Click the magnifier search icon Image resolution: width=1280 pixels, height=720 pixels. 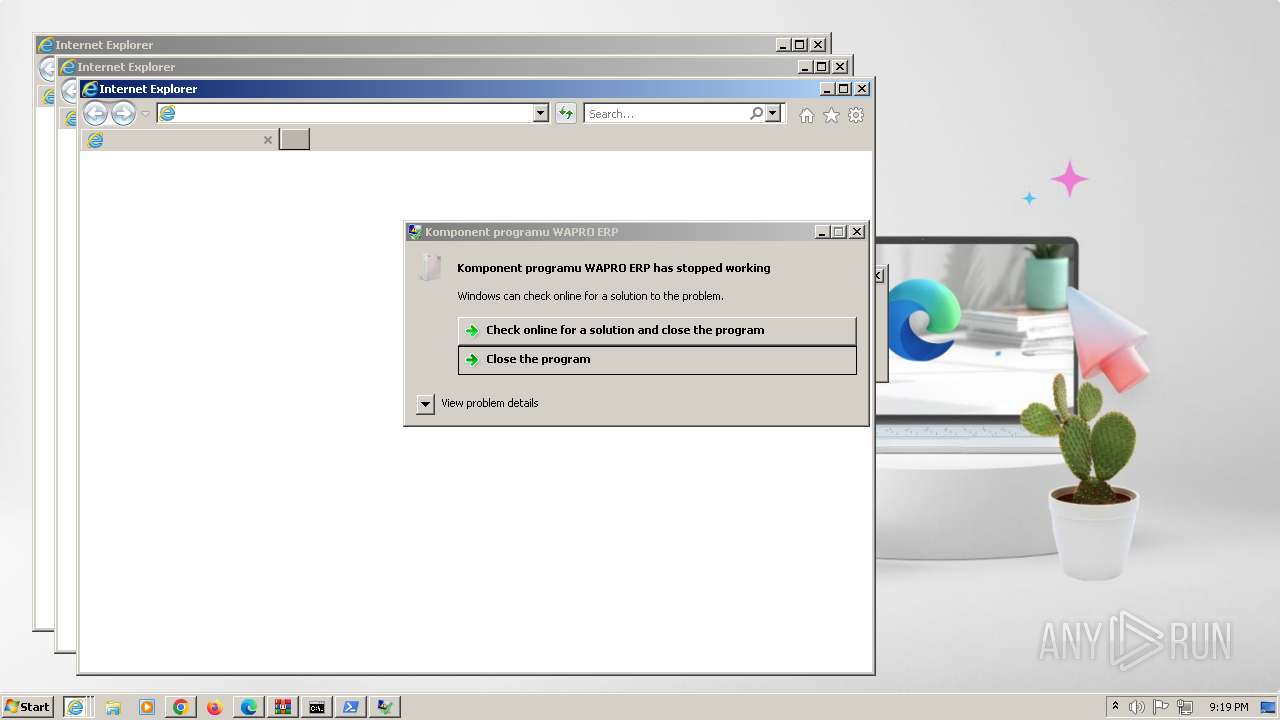[756, 114]
